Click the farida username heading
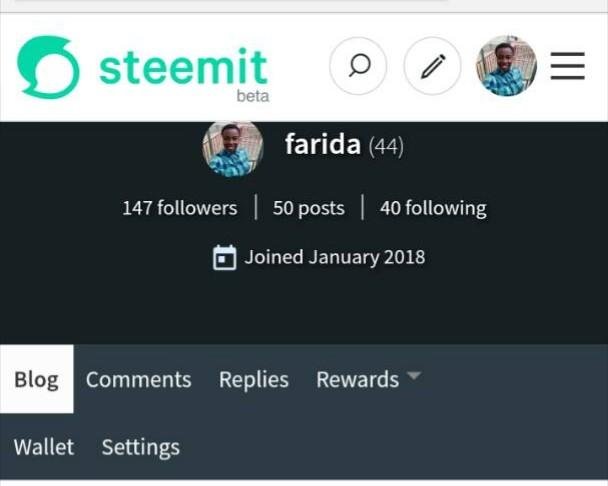Viewport: 608px width, 486px height. (x=322, y=145)
